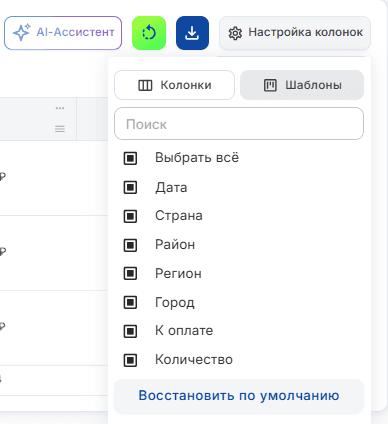Viewport: 388px width, 424px height.
Task: Open Настройка колонок settings
Action: click(295, 33)
